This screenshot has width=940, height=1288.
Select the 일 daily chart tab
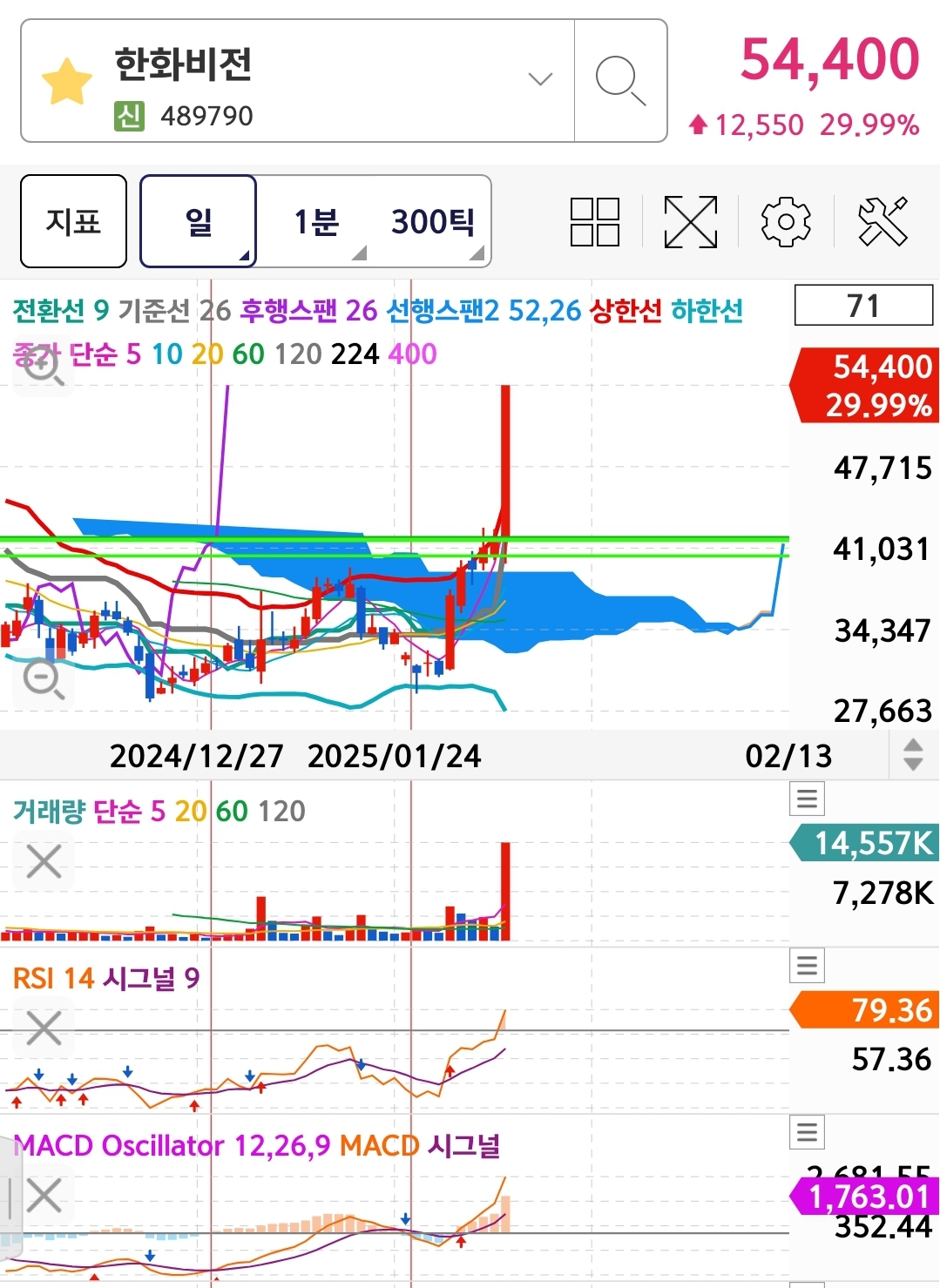pyautogui.click(x=199, y=221)
